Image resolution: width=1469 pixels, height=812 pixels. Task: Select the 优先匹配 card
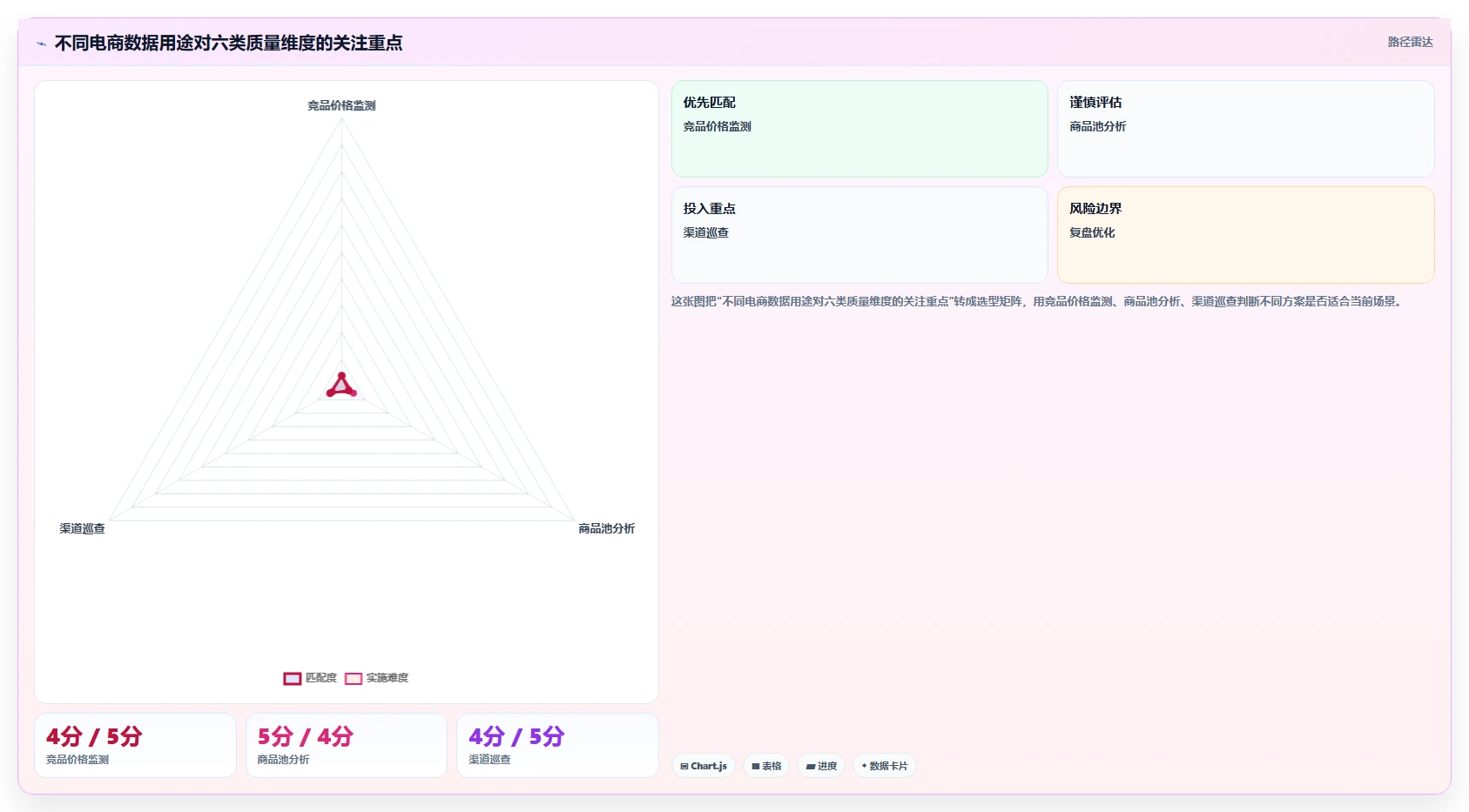859,129
